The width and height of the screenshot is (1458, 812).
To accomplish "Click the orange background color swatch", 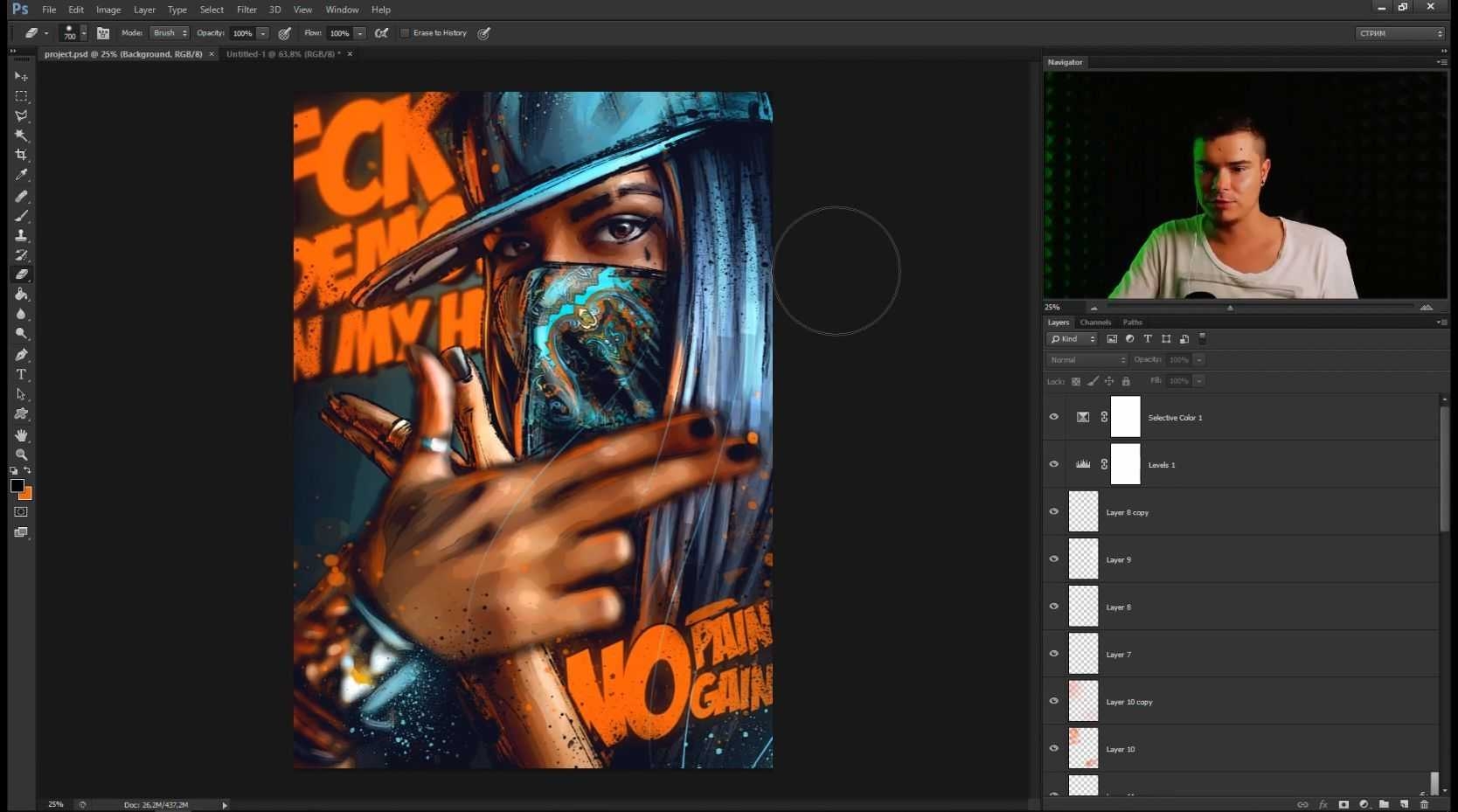I will pyautogui.click(x=27, y=495).
